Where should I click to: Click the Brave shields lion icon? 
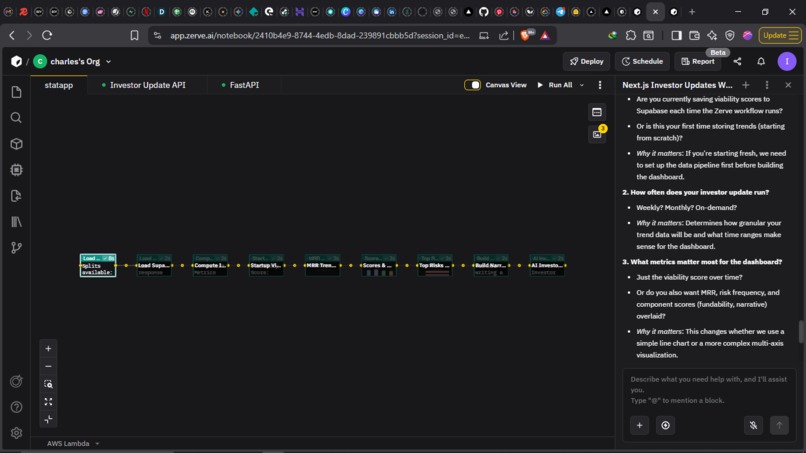[525, 35]
